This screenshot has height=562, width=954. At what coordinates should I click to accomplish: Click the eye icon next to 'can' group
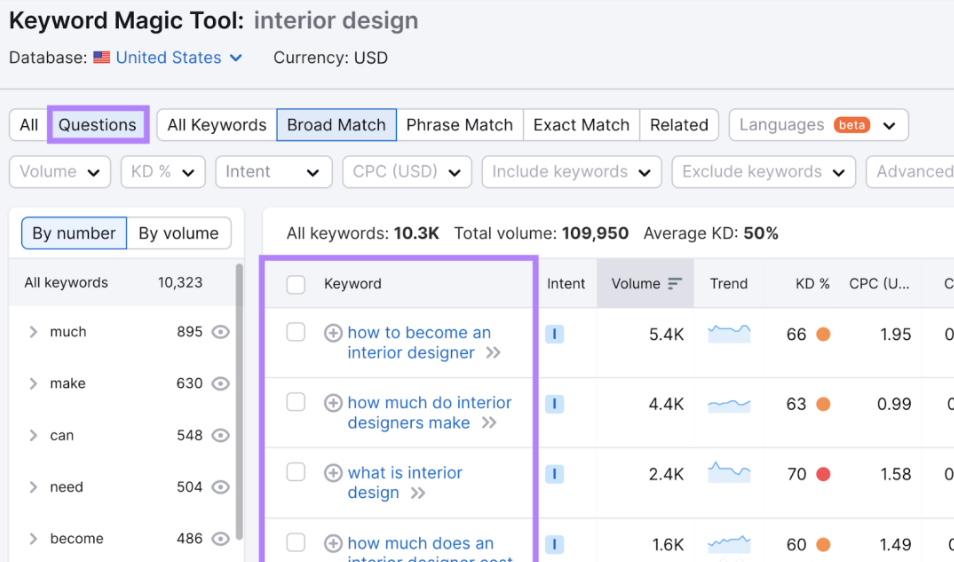(x=221, y=435)
